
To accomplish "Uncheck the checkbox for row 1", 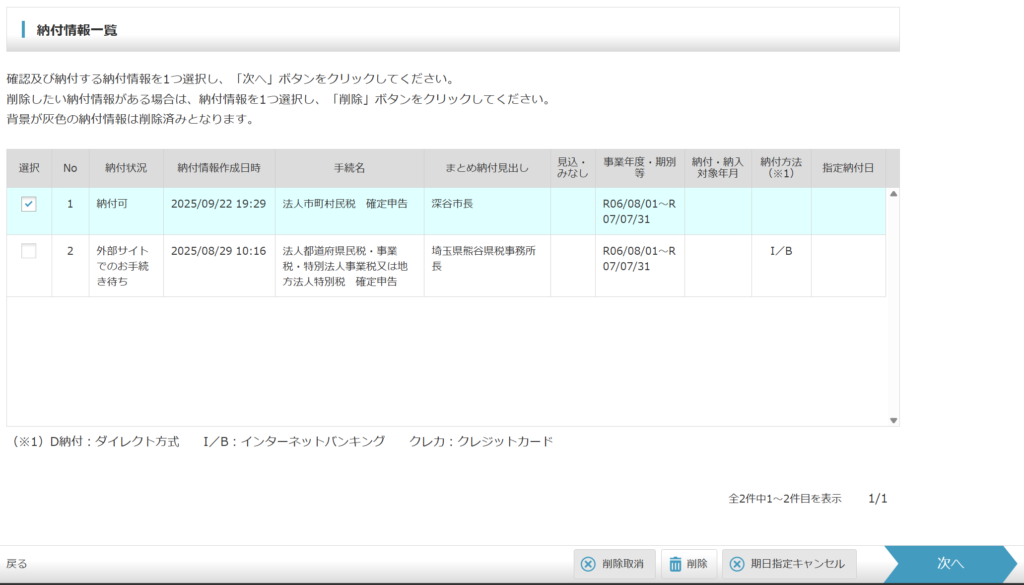I will [29, 204].
